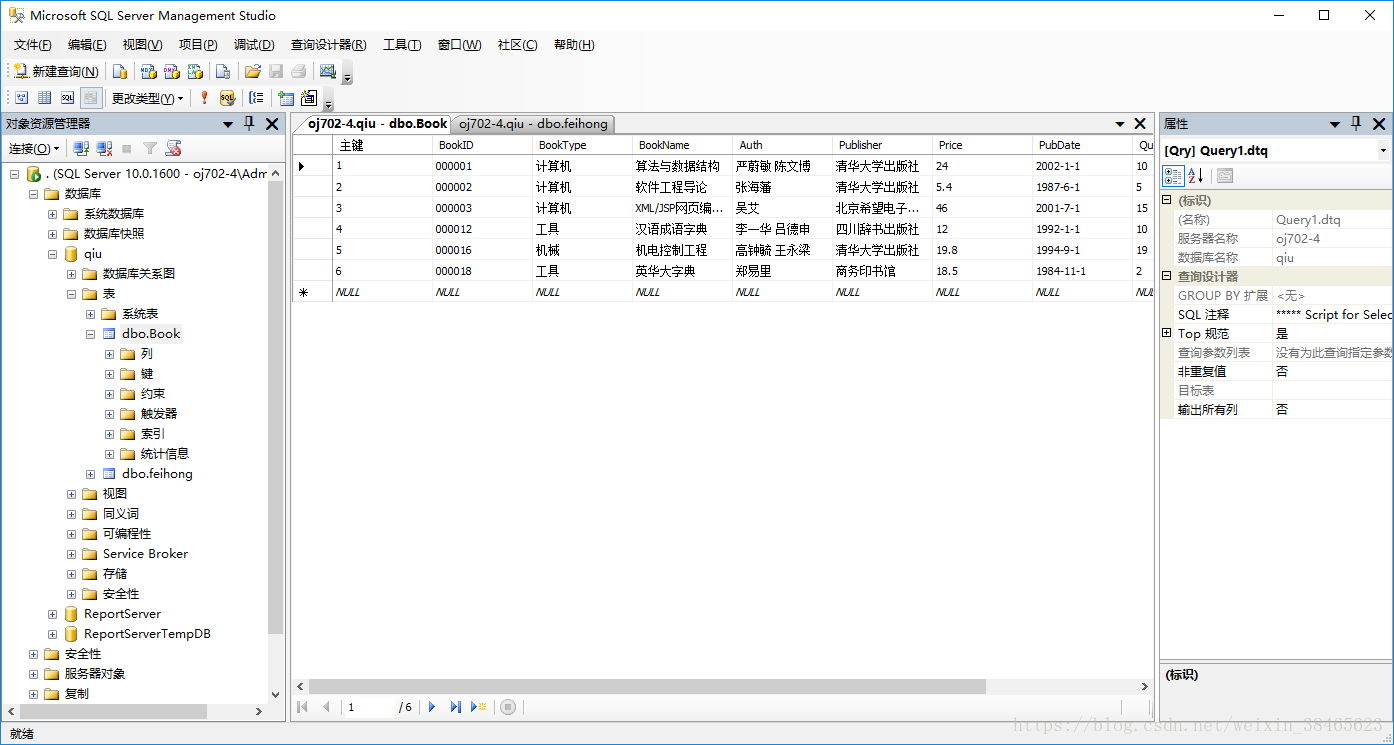Collapse the 查询设计器 property category
The height and width of the screenshot is (745, 1394).
tap(1166, 276)
